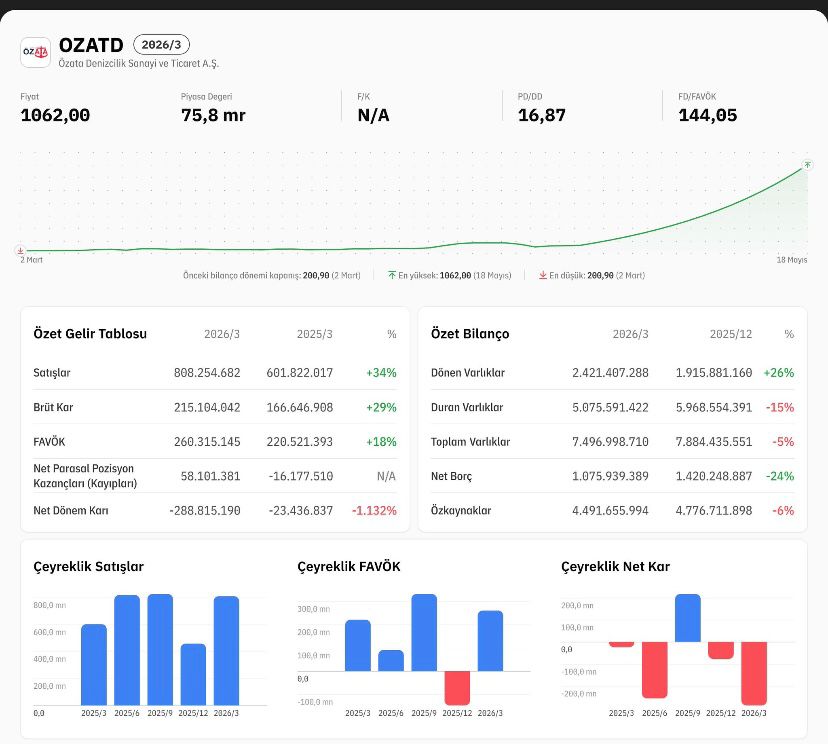
Task: Click the 2026/3 bar in Çeyreklik Net Kar
Action: 754,673
